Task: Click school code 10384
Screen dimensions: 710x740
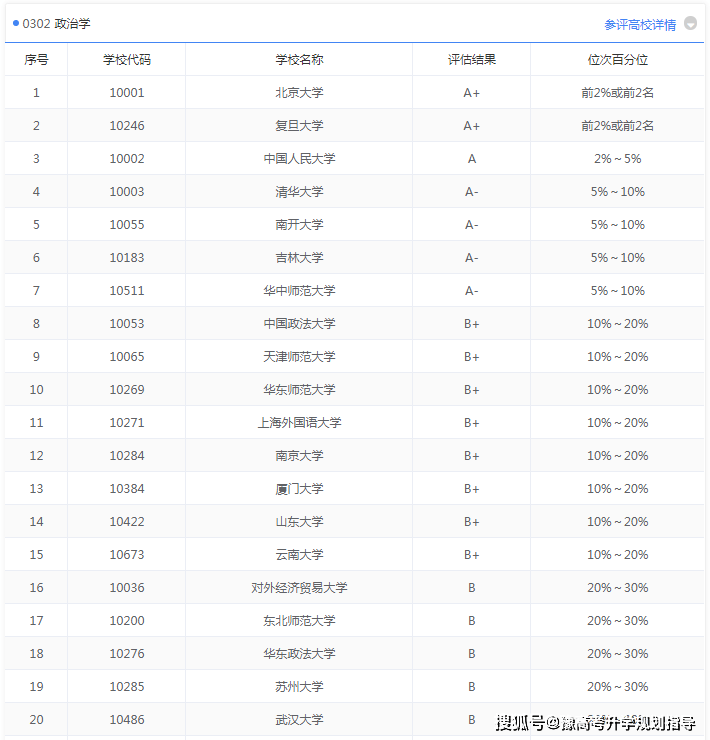Action: pos(127,489)
